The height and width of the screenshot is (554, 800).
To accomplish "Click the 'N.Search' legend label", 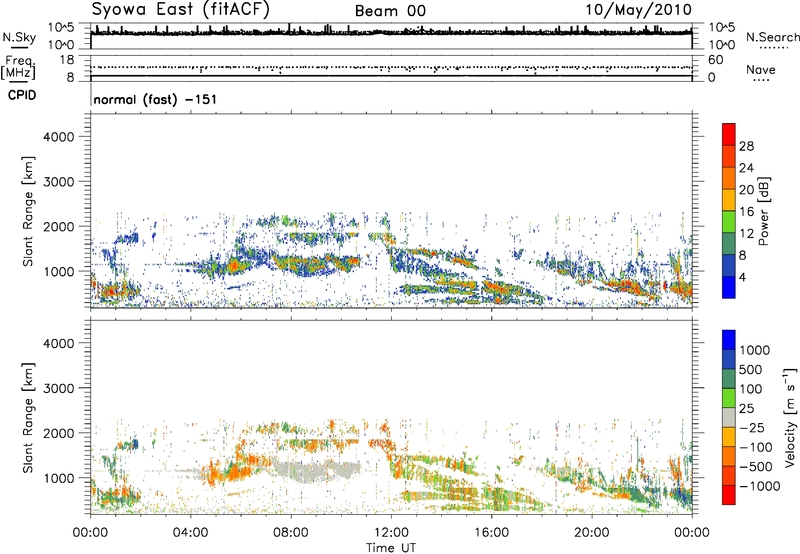I will tap(772, 37).
